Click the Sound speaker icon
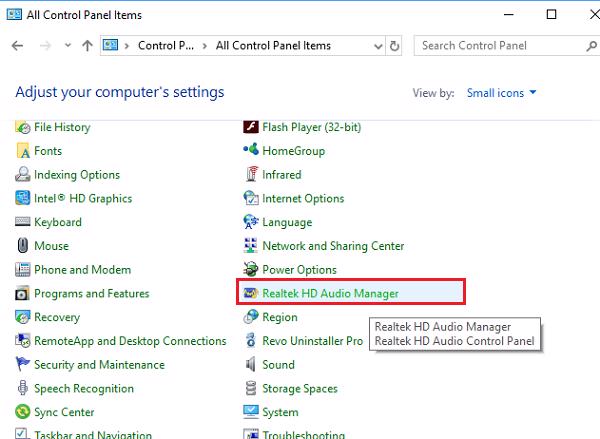 (x=251, y=364)
